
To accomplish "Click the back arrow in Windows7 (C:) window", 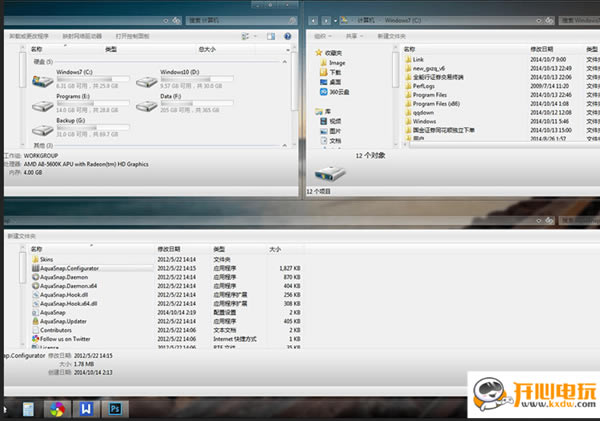I will (x=313, y=20).
